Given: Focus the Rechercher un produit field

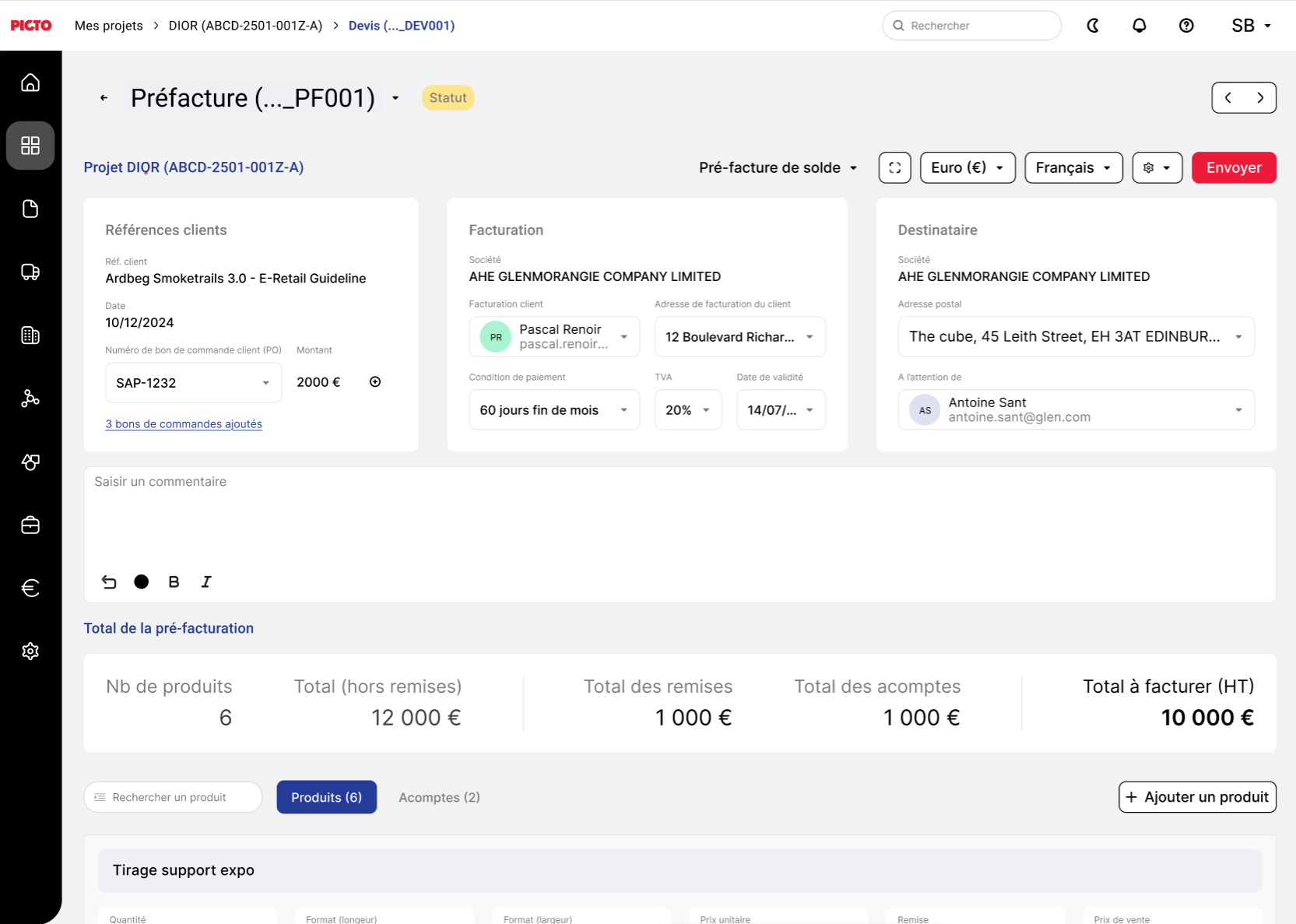Looking at the screenshot, I should (173, 798).
